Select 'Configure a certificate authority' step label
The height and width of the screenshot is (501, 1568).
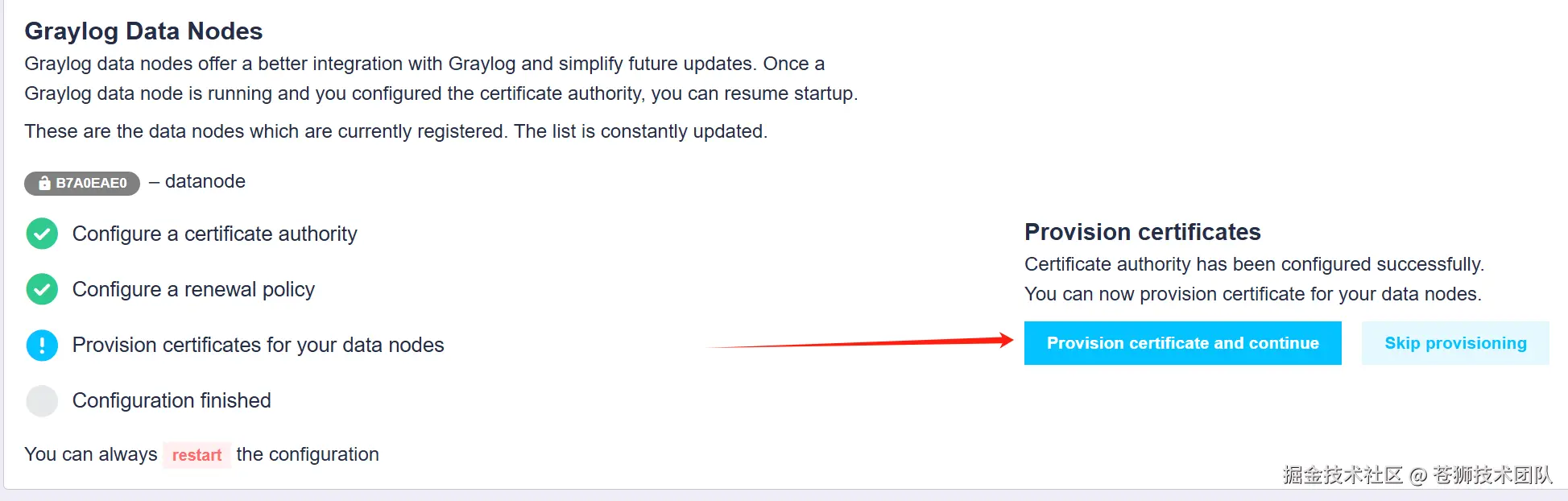(x=214, y=234)
